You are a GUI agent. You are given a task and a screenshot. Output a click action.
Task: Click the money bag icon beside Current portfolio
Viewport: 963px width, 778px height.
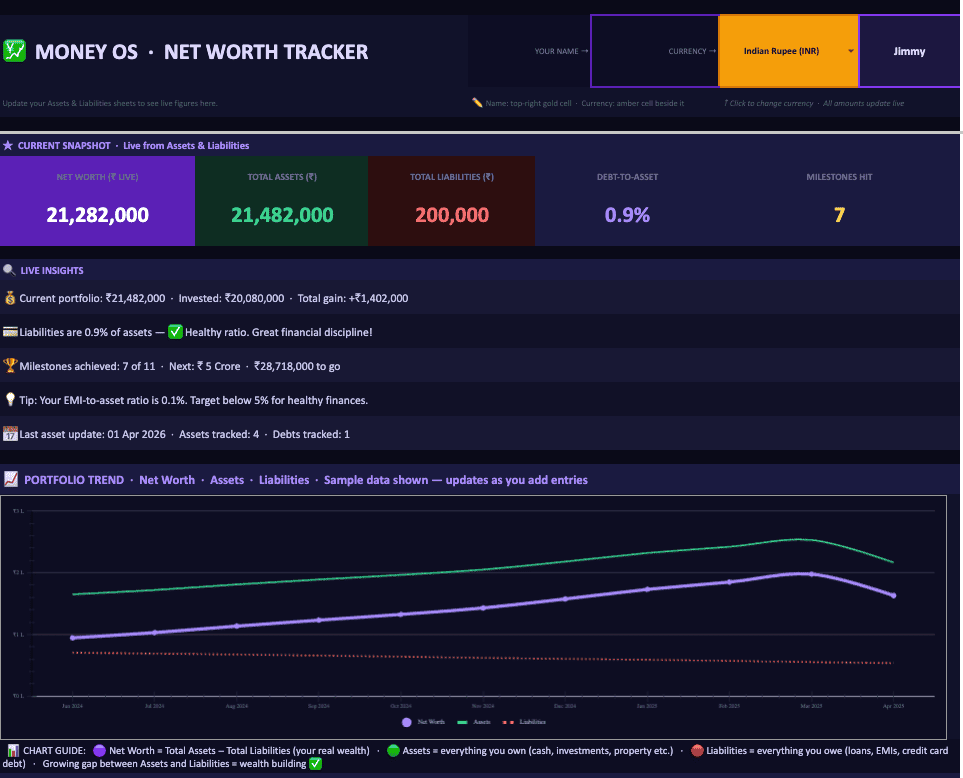[x=10, y=298]
